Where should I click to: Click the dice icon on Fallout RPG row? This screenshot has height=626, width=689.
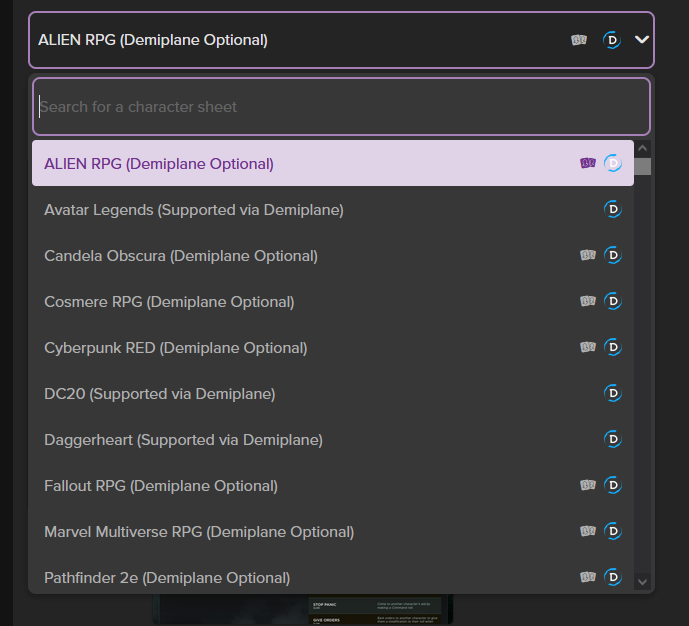tap(588, 486)
